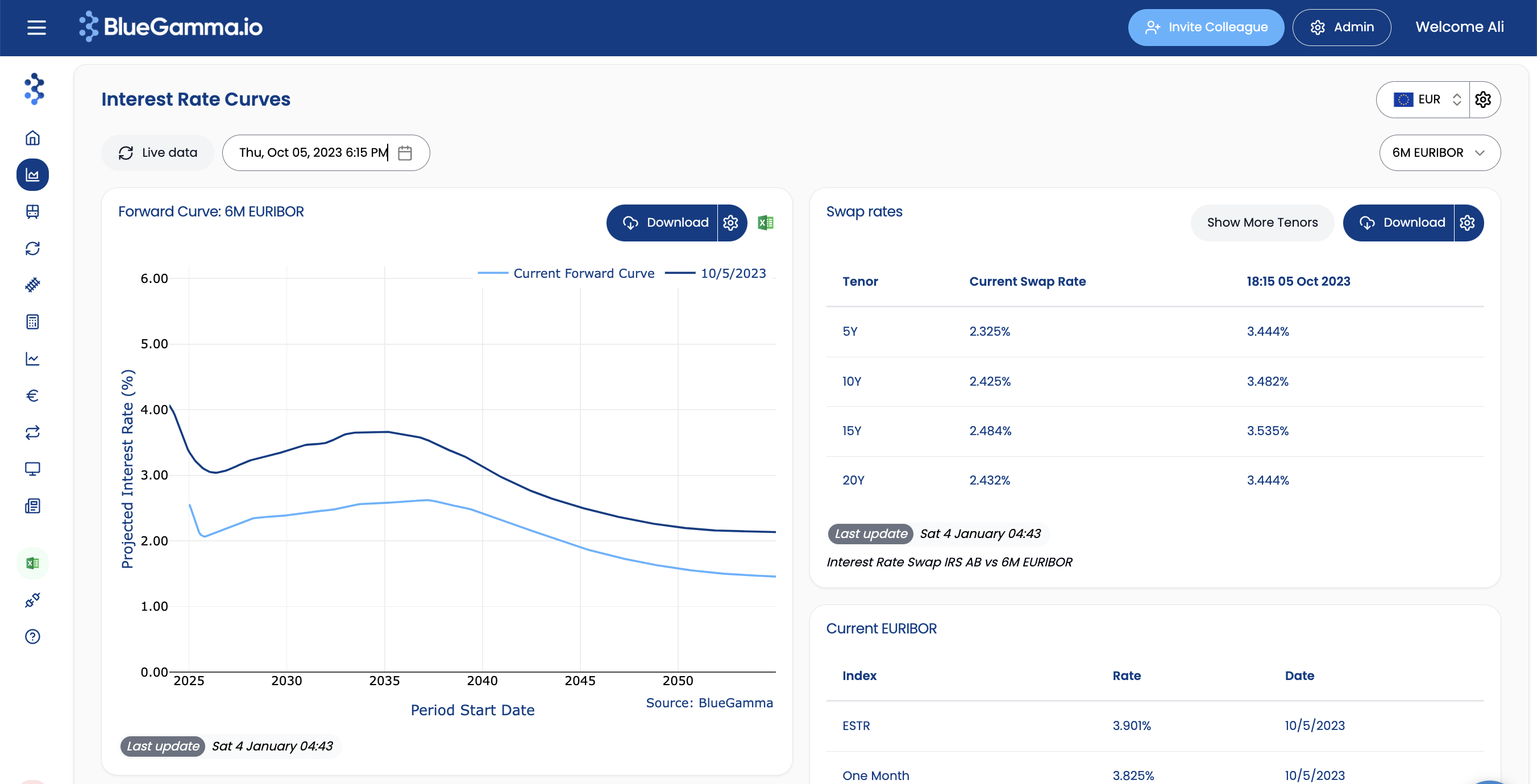The height and width of the screenshot is (784, 1537).
Task: Select the 5Y tenor row label
Action: point(850,331)
